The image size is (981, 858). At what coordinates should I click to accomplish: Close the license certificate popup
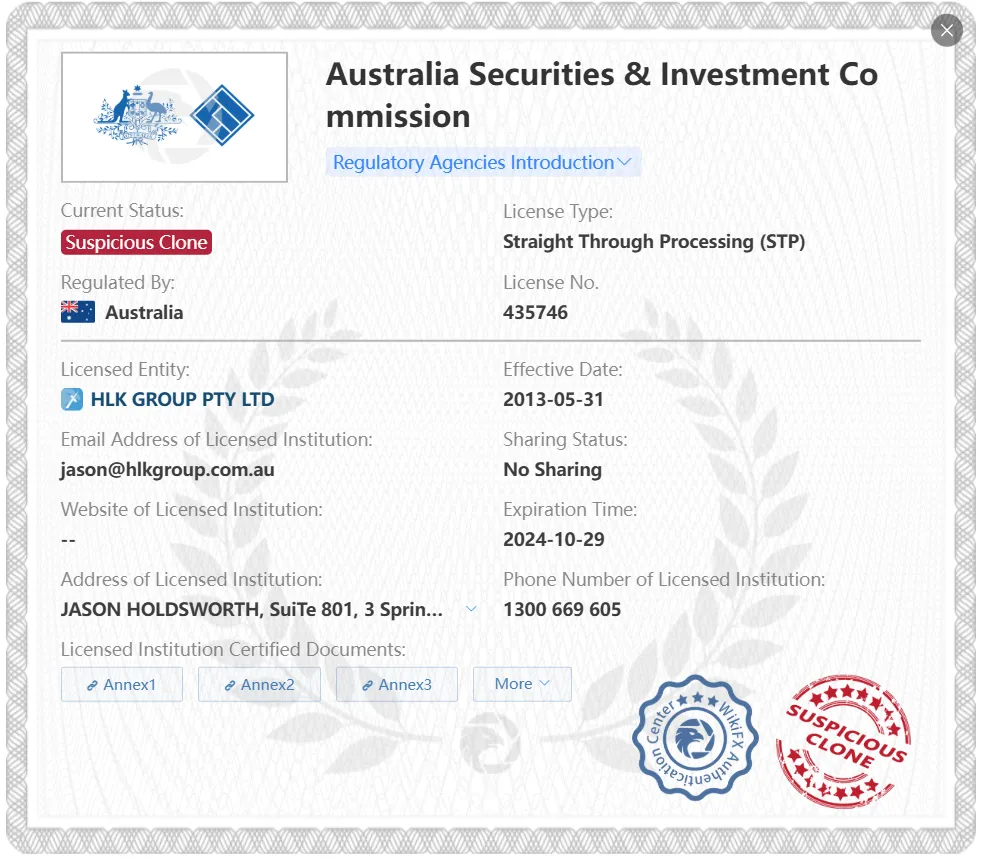coord(947,30)
